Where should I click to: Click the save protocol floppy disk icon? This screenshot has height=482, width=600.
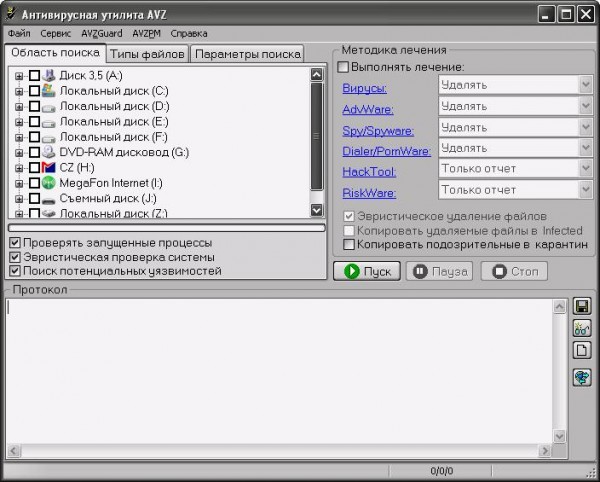582,307
